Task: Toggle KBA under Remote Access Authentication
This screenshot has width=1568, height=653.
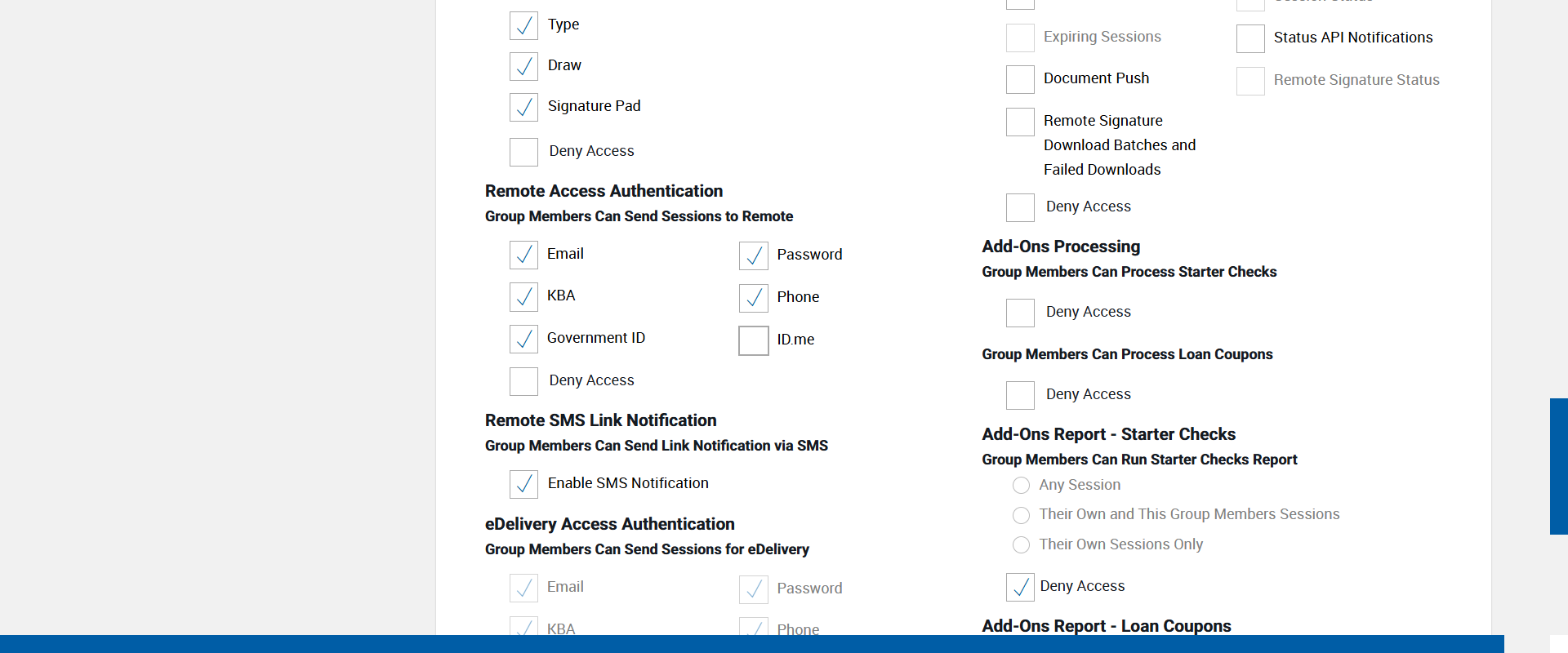Action: click(x=523, y=297)
